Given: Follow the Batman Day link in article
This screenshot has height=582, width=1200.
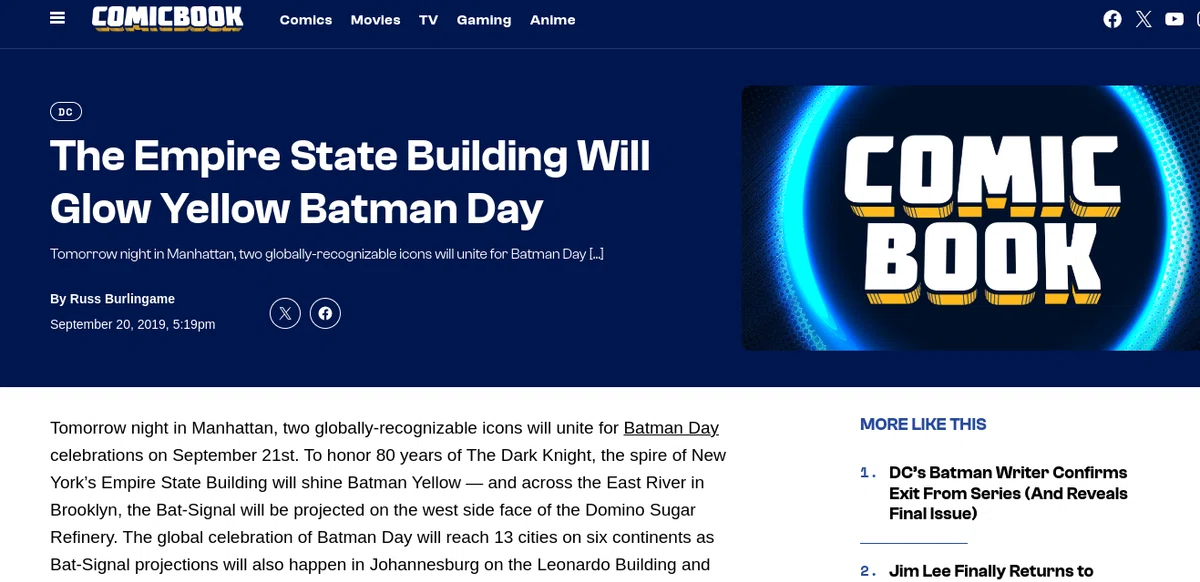Looking at the screenshot, I should pyautogui.click(x=671, y=428).
